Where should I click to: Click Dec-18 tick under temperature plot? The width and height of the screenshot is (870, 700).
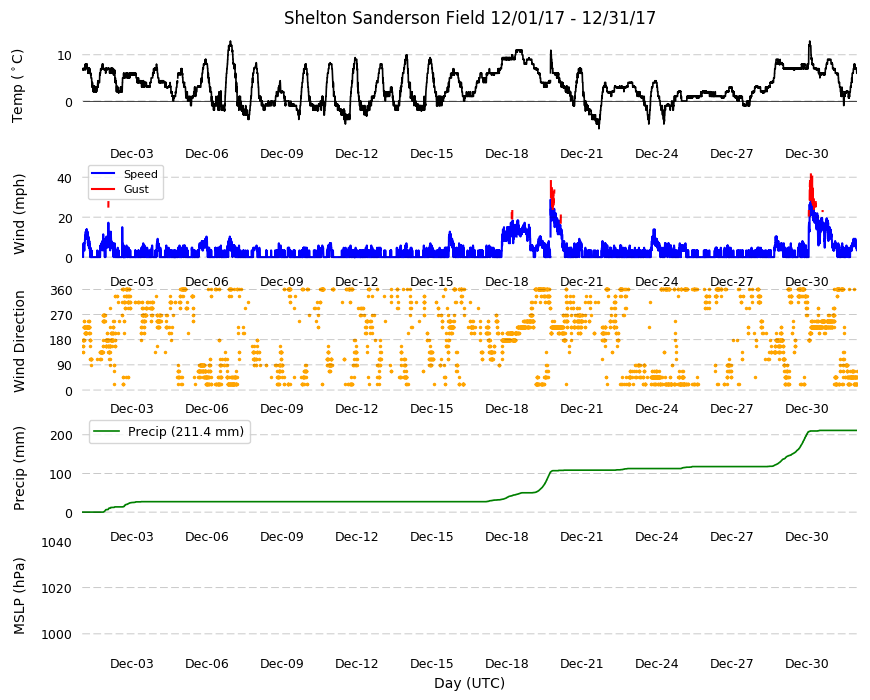[x=507, y=154]
